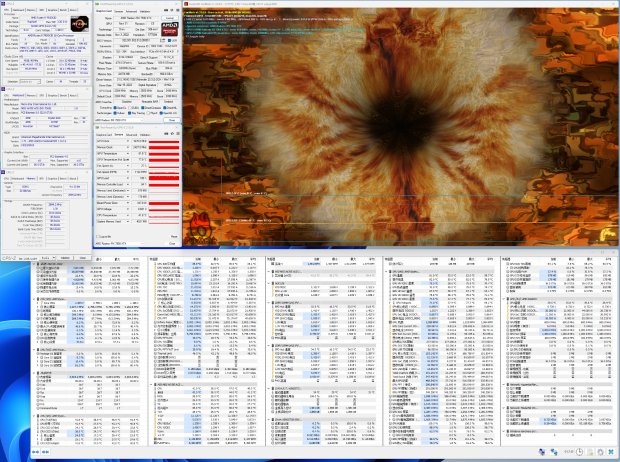
Task: Open About tab in top CPU-Z window
Action: click(x=73, y=9)
